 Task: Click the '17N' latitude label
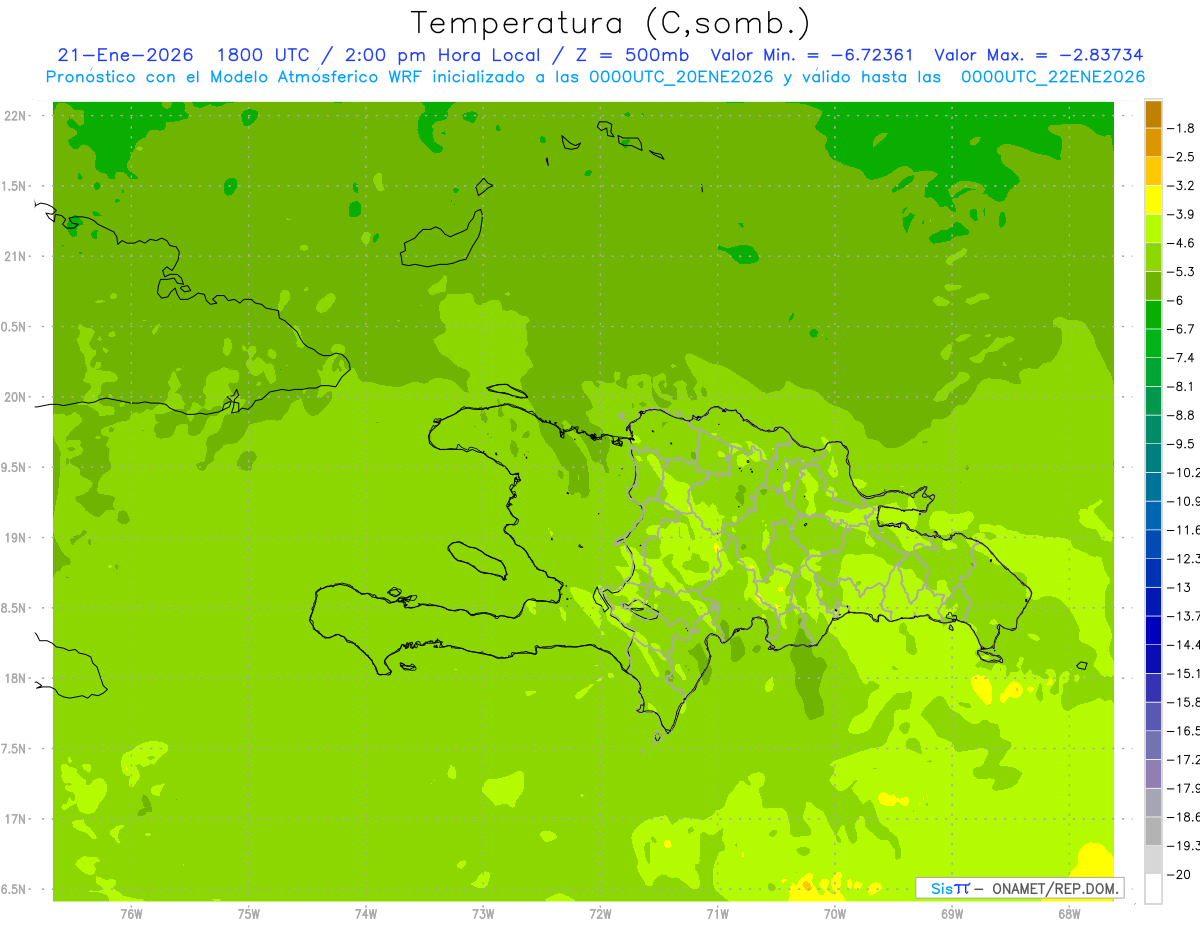pyautogui.click(x=14, y=819)
